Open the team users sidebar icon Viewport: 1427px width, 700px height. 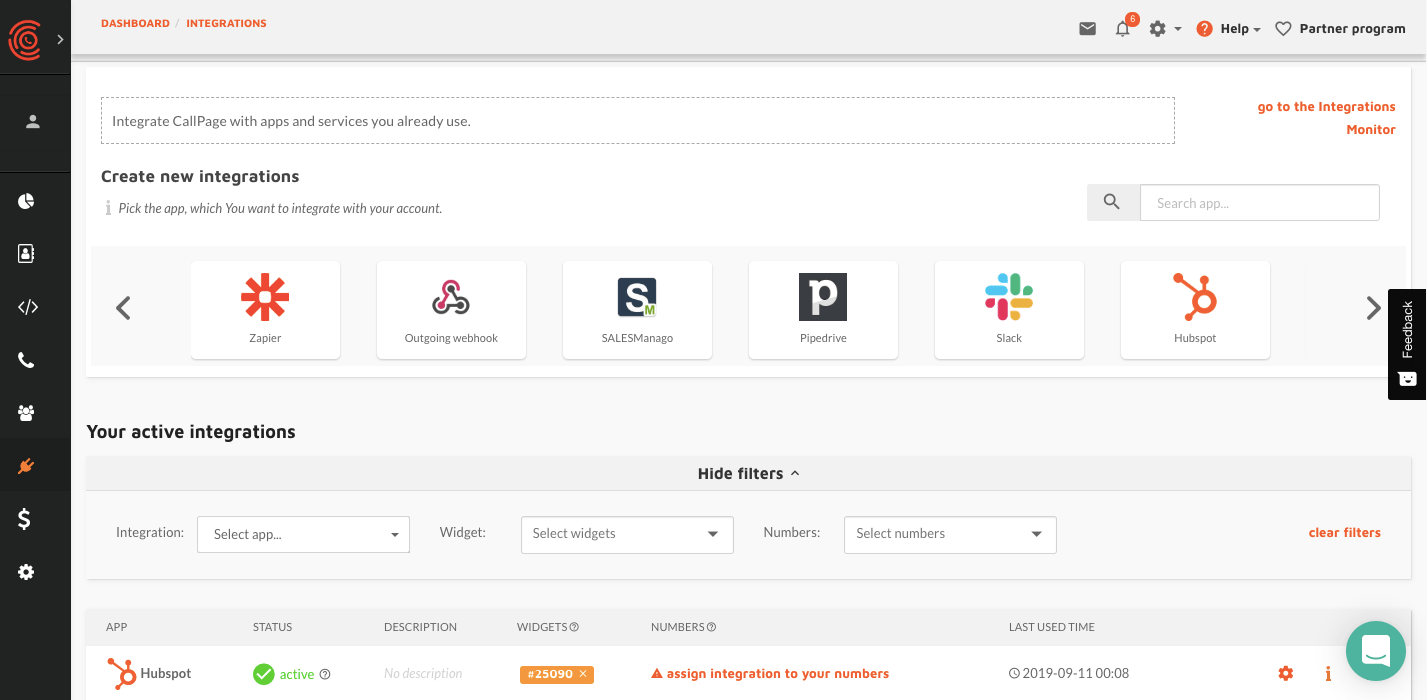click(x=26, y=413)
